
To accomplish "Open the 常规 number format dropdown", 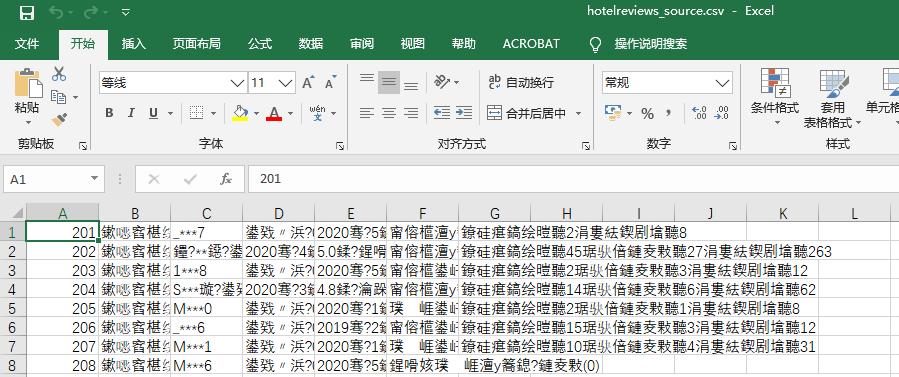I will tap(722, 83).
